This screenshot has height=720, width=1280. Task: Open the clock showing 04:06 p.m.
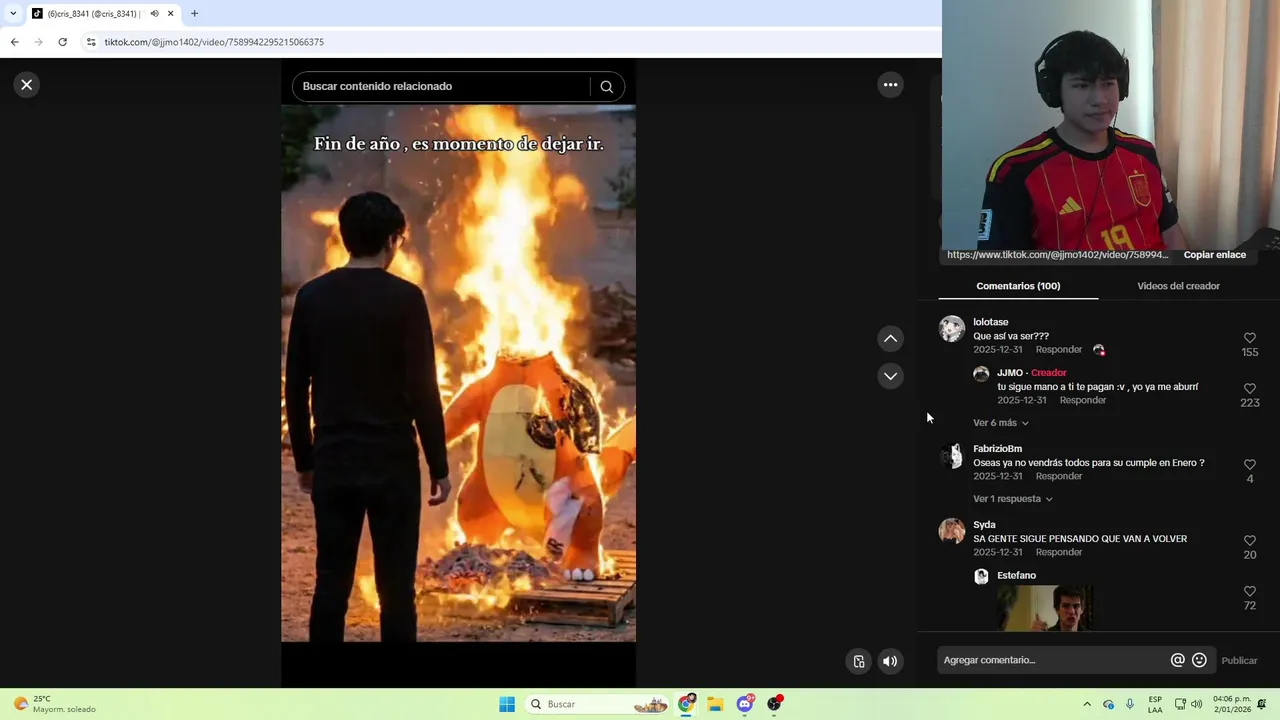click(x=1232, y=704)
